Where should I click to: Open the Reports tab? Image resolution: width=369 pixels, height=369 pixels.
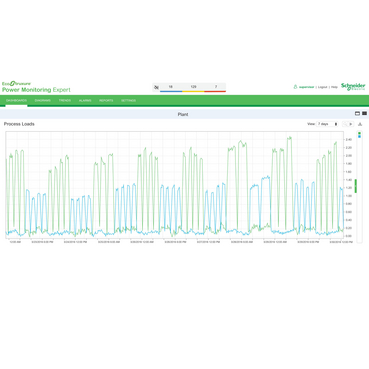pos(106,100)
